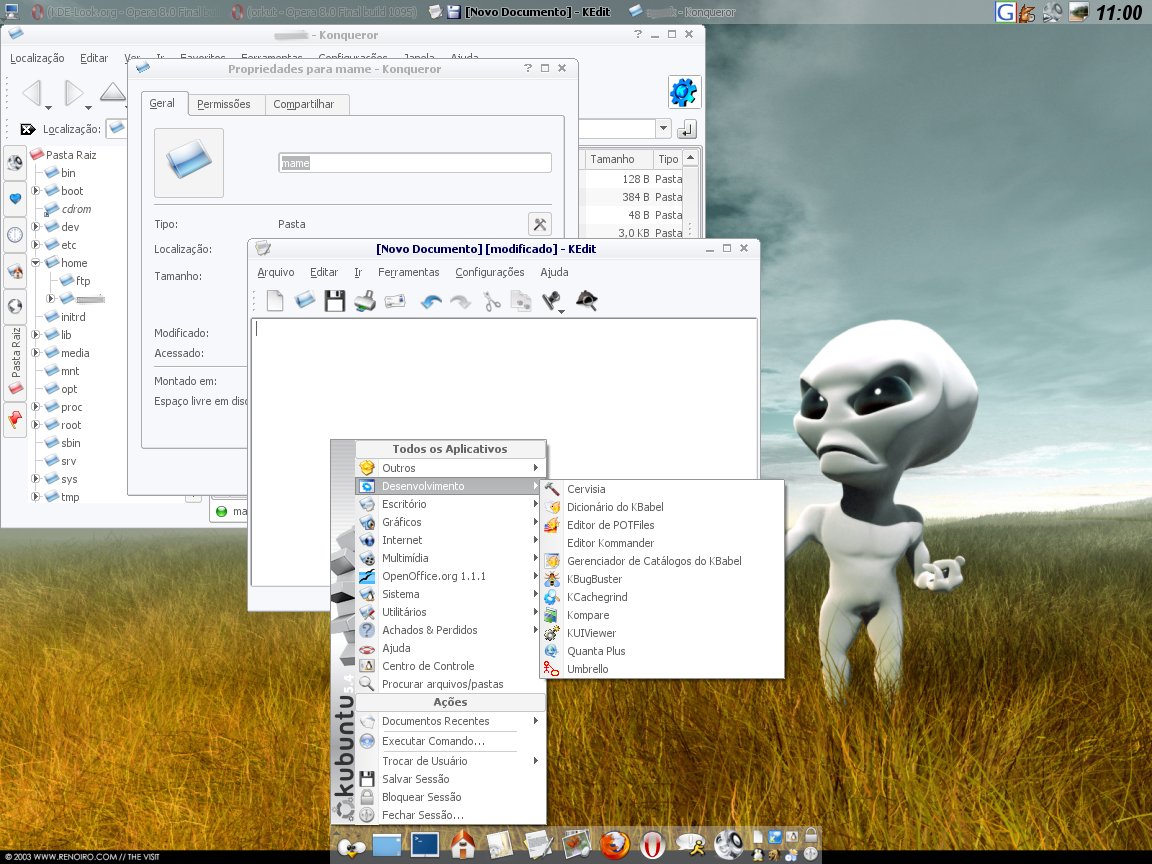Open Centro de Controle

pos(450,666)
